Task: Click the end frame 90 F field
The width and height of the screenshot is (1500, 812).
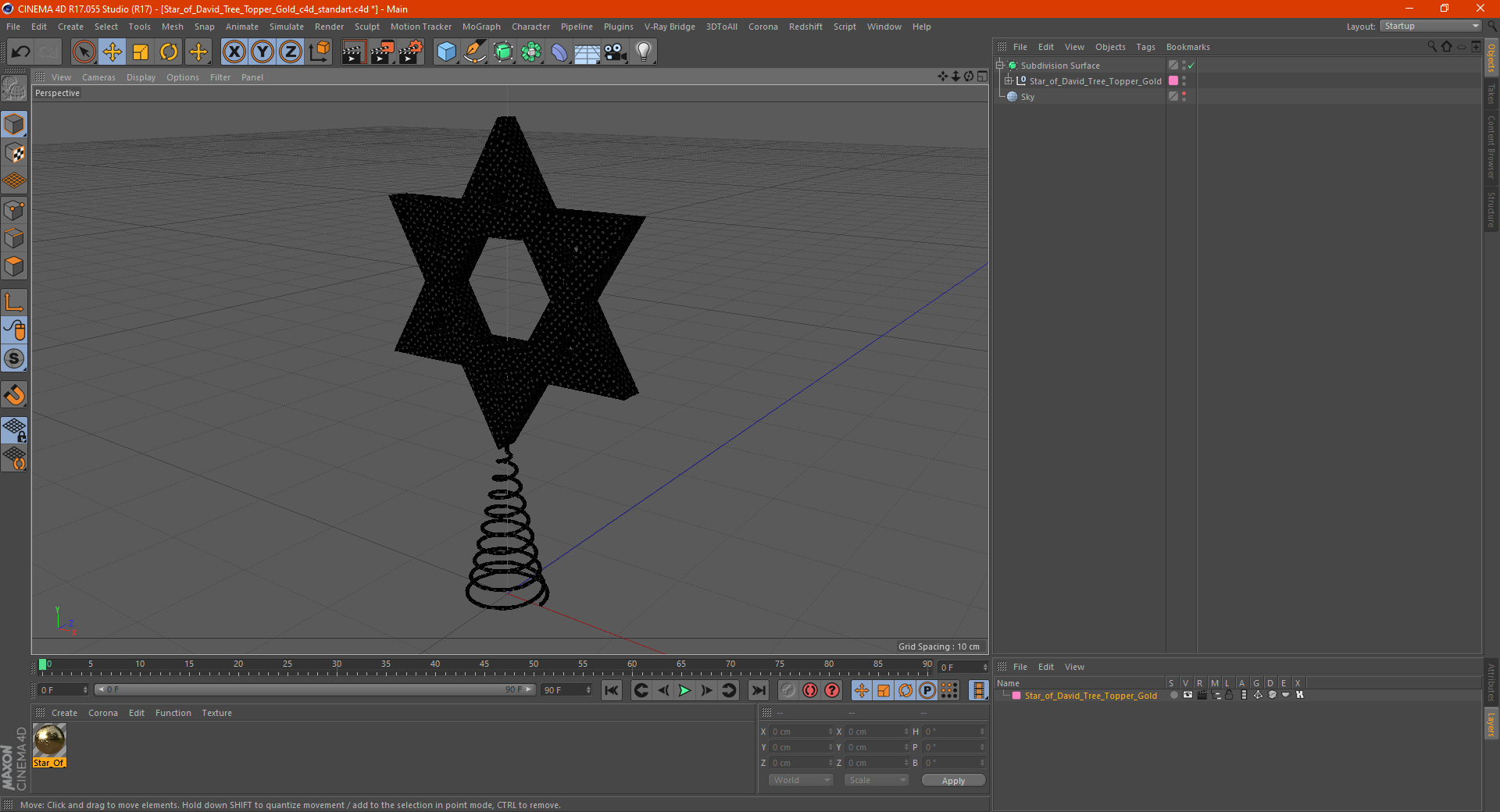Action: pyautogui.click(x=567, y=690)
